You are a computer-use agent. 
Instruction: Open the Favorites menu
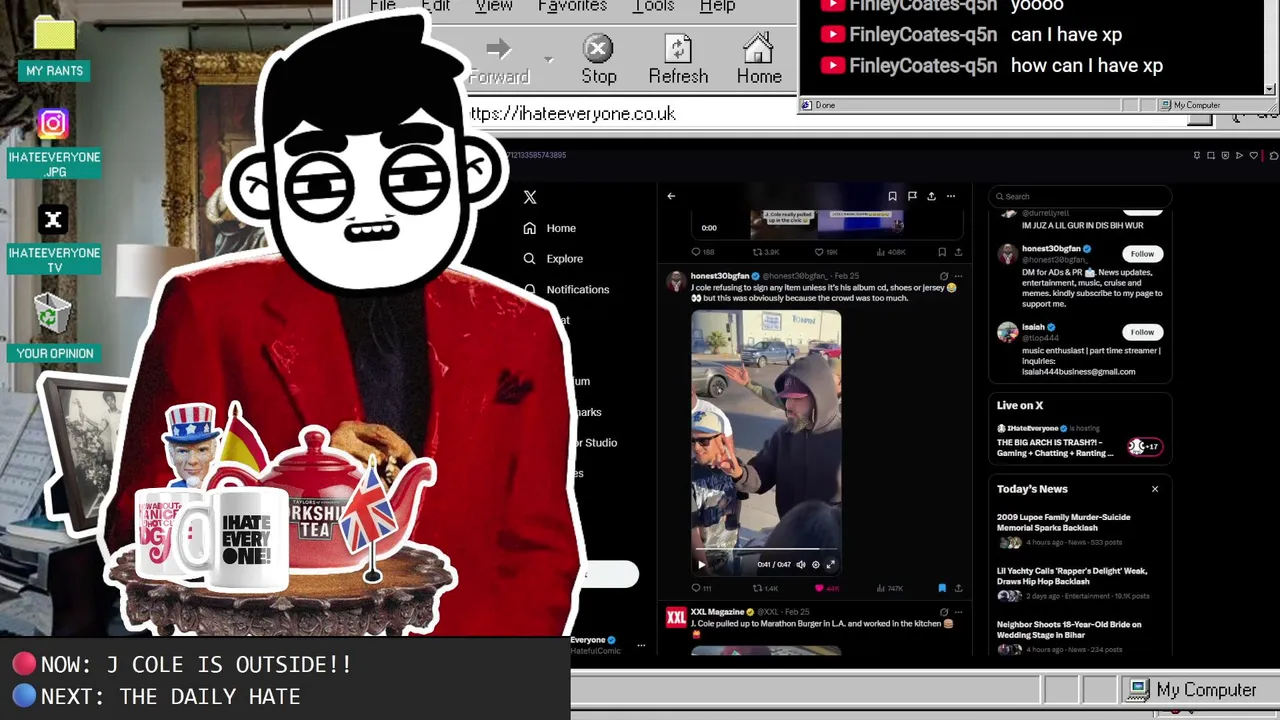click(572, 6)
